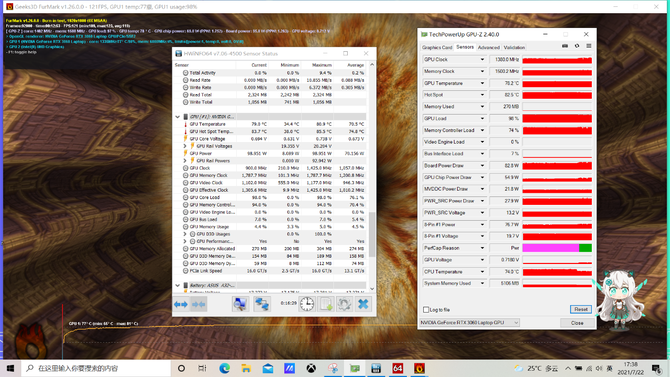
Task: Switch to FurMark taskbar icon
Action: 419,368
